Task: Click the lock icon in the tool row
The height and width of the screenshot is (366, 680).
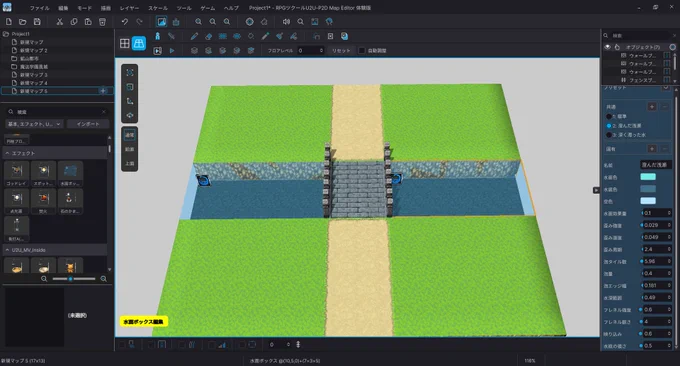Action: tap(316, 36)
